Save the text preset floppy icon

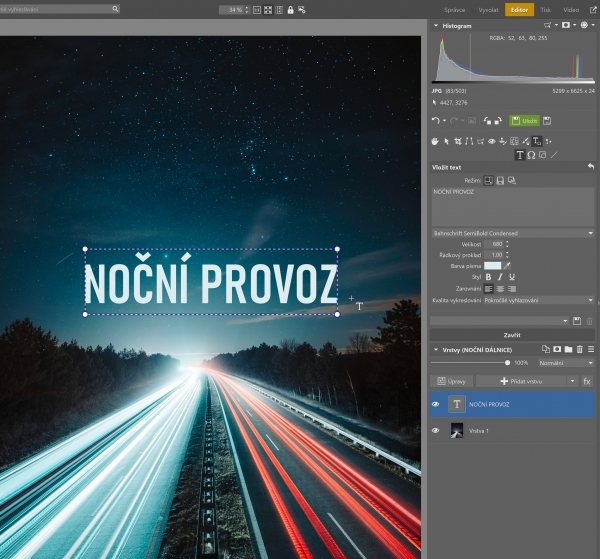pos(577,321)
